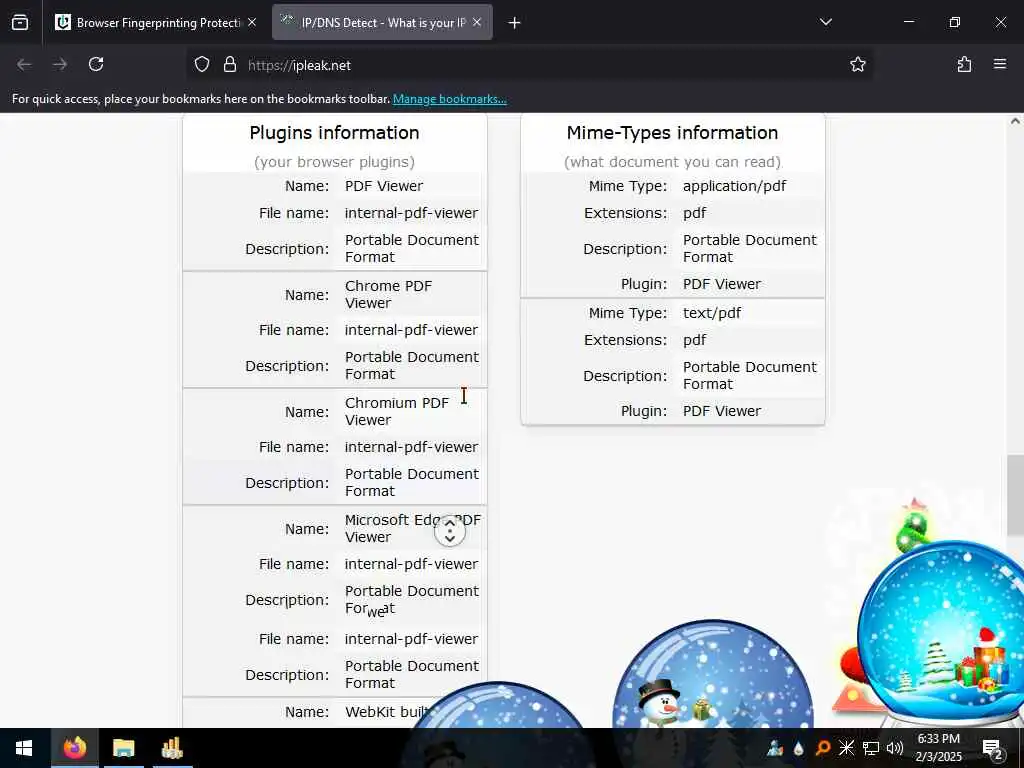Click the Manage bookmarks link
The image size is (1024, 768).
coord(449,99)
